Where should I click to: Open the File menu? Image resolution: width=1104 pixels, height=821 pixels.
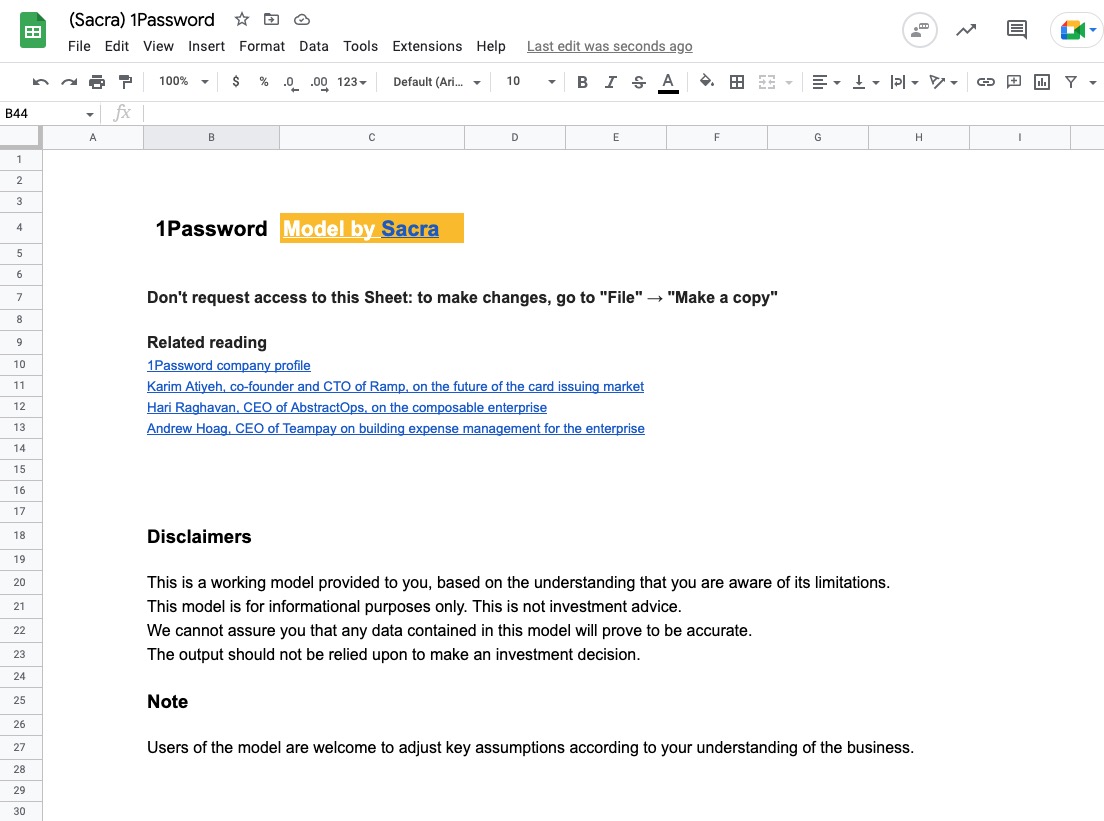79,46
